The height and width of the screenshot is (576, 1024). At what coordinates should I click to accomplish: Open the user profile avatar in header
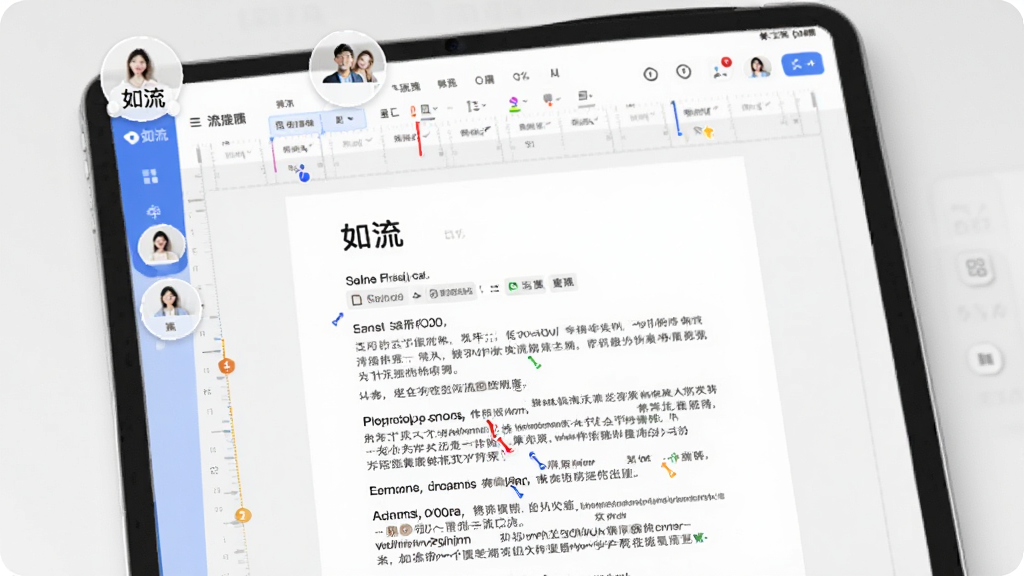(758, 67)
